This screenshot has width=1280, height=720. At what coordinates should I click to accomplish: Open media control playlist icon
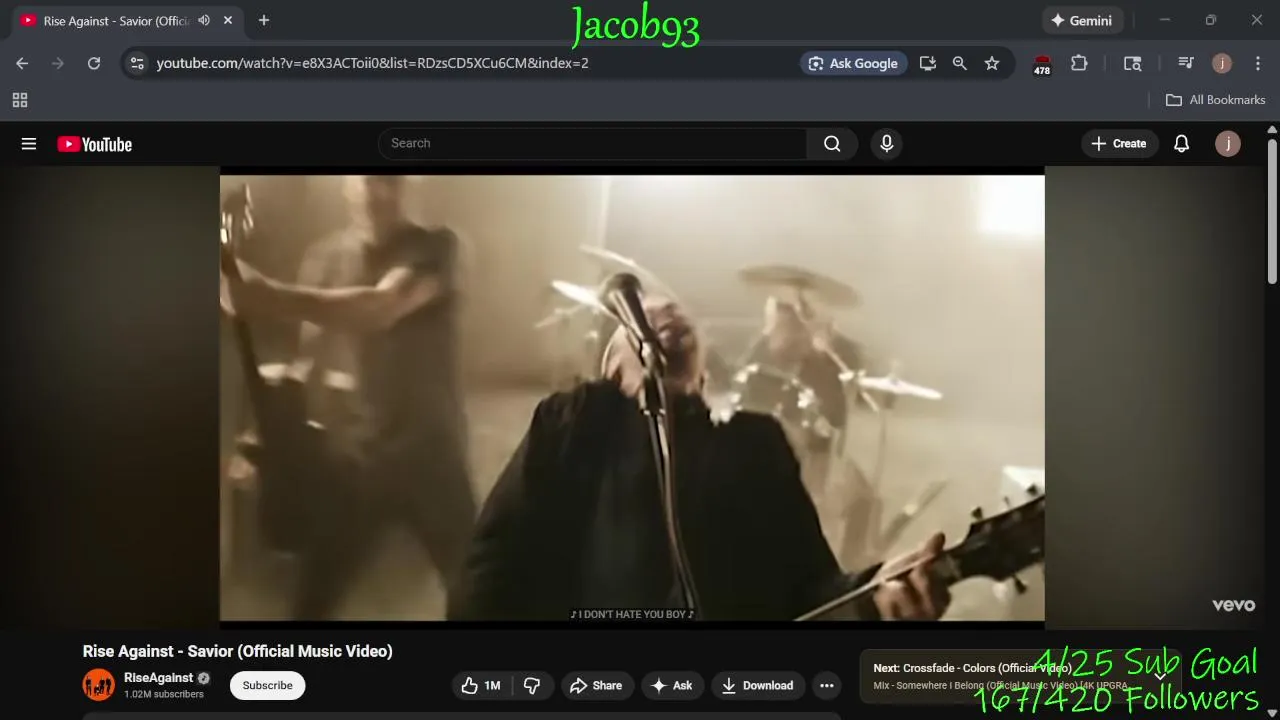click(1186, 63)
